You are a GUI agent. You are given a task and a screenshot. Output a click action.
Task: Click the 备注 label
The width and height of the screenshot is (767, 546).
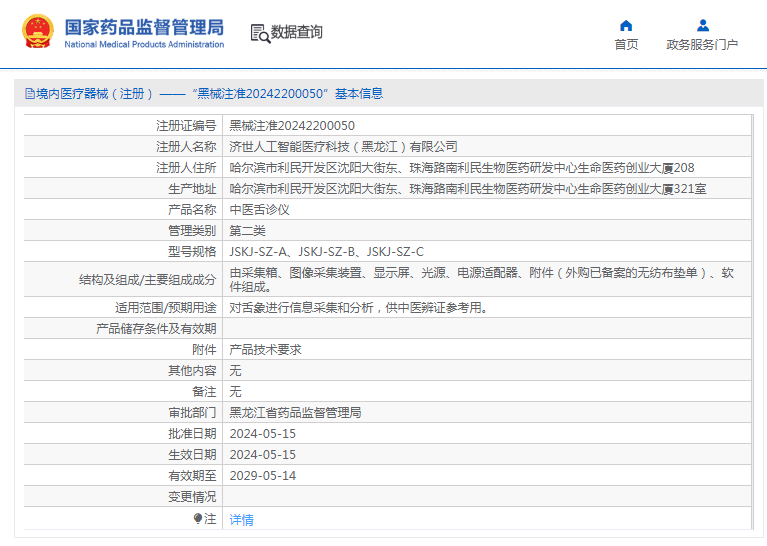(204, 392)
